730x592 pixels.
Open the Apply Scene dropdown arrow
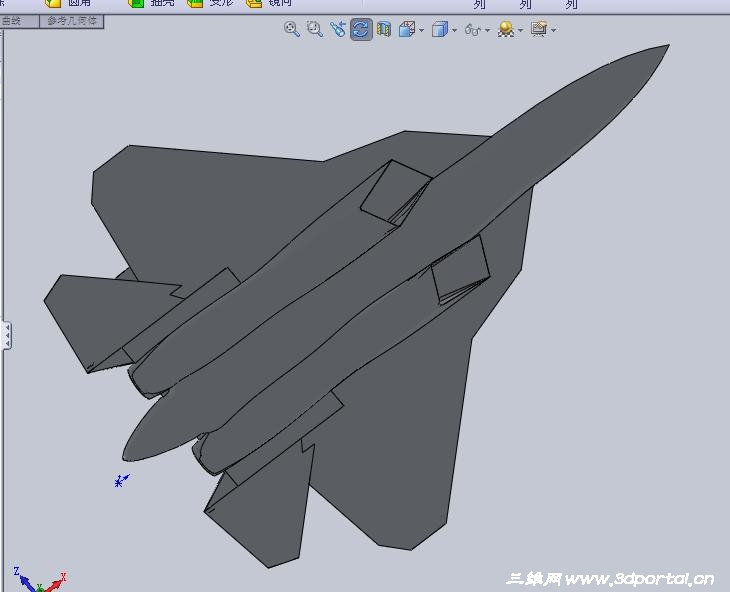tap(520, 30)
